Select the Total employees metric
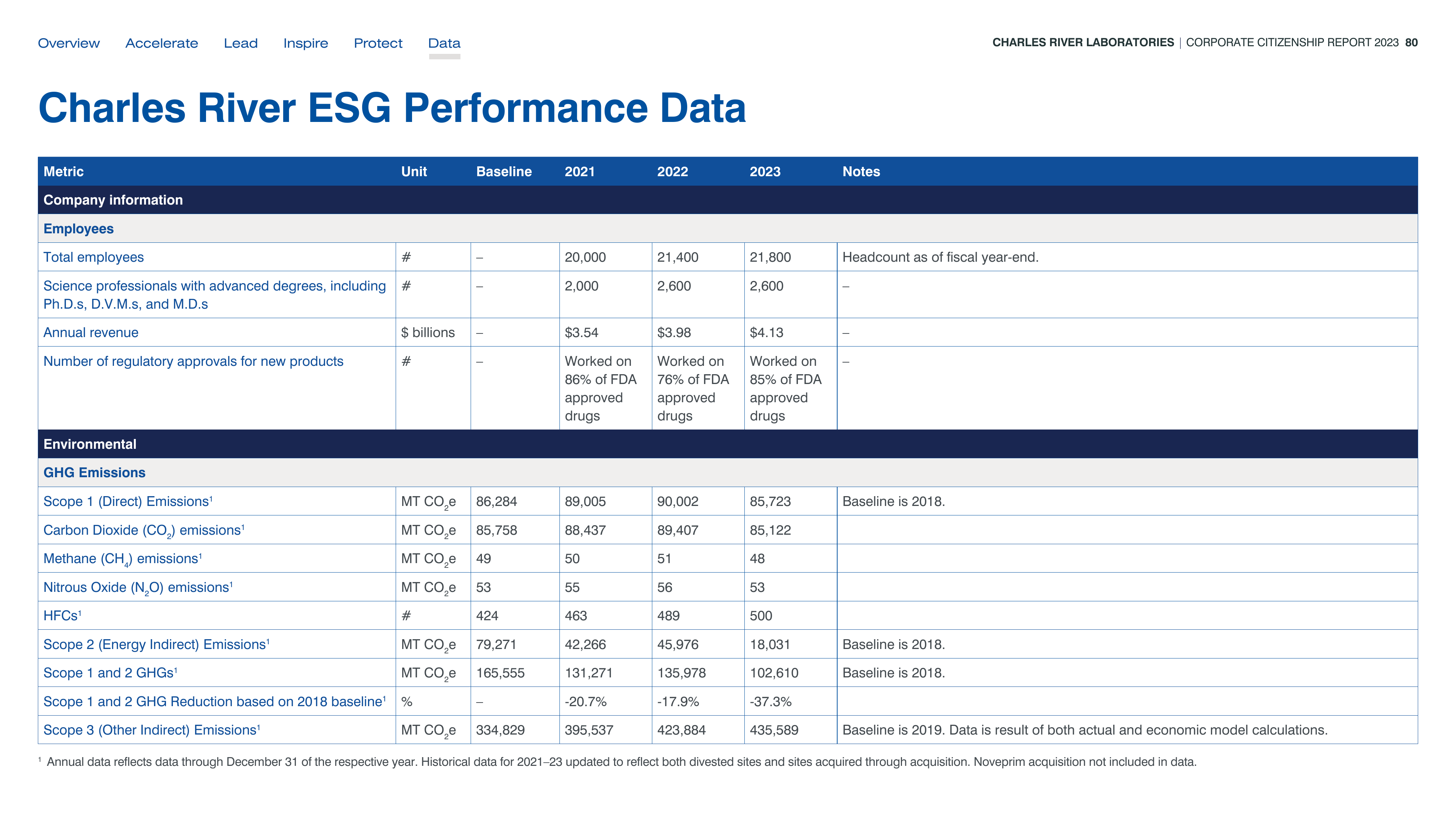Viewport: 1456px width, 819px height. pos(93,257)
